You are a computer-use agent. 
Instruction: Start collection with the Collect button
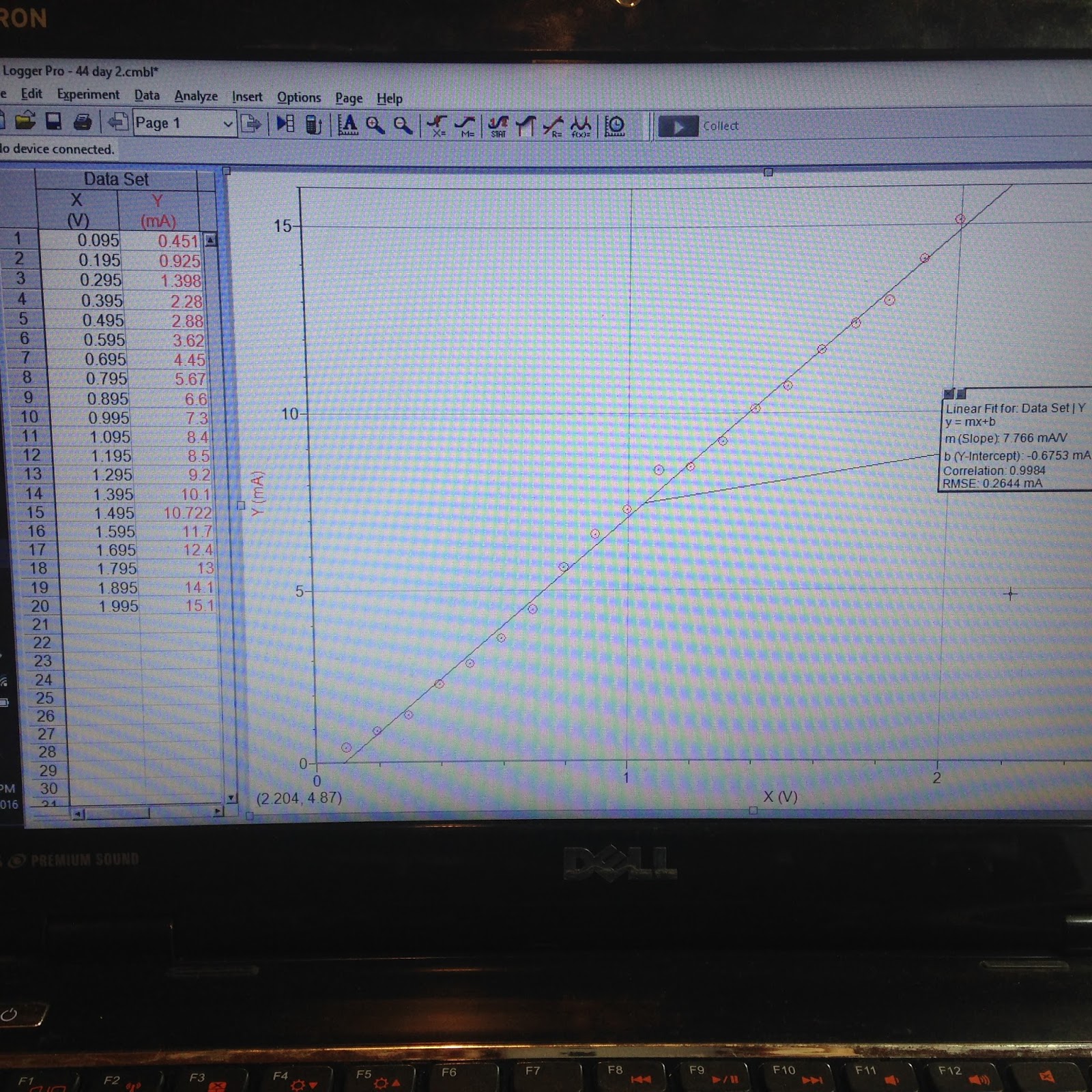click(699, 127)
